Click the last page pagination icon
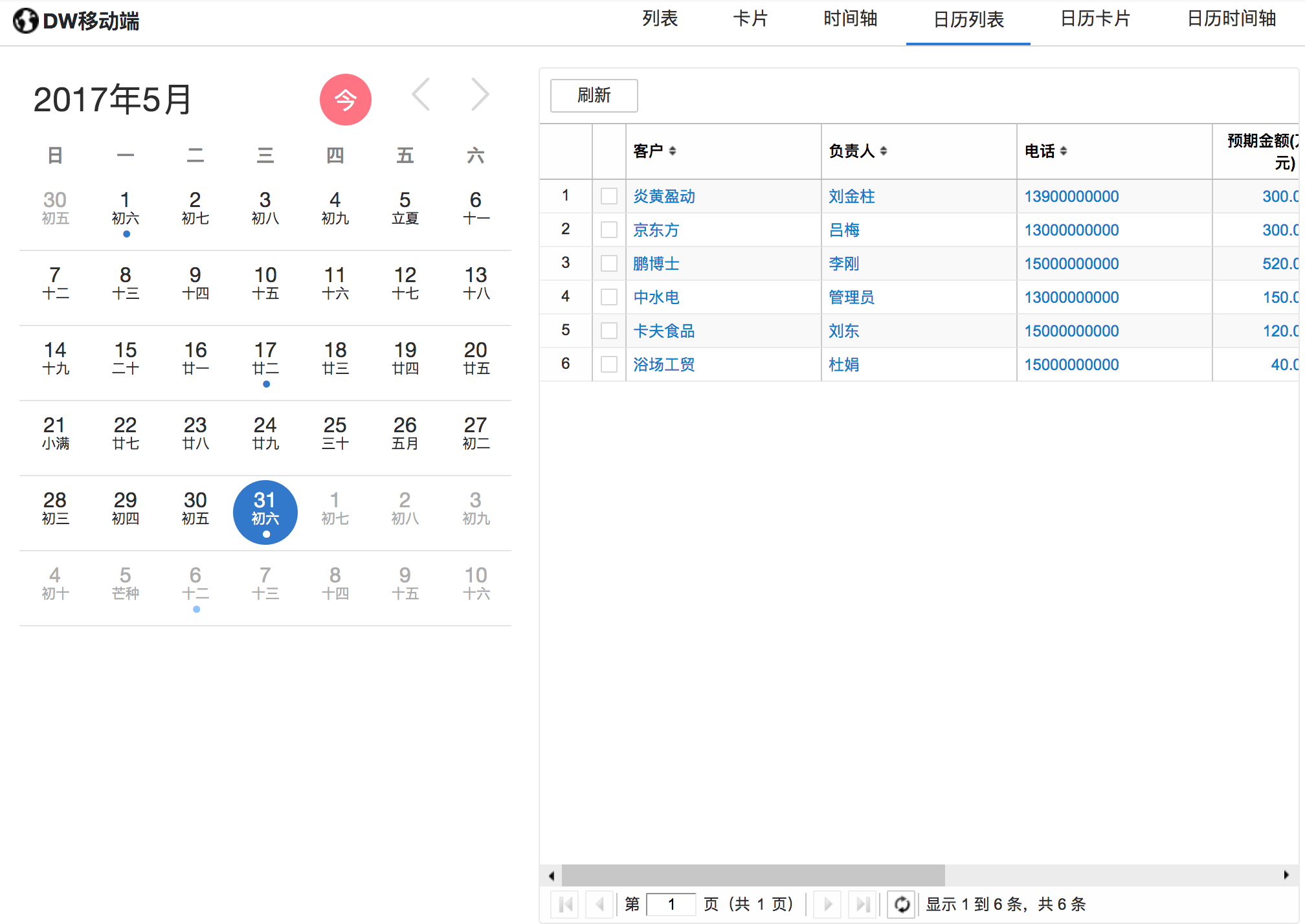 862,904
